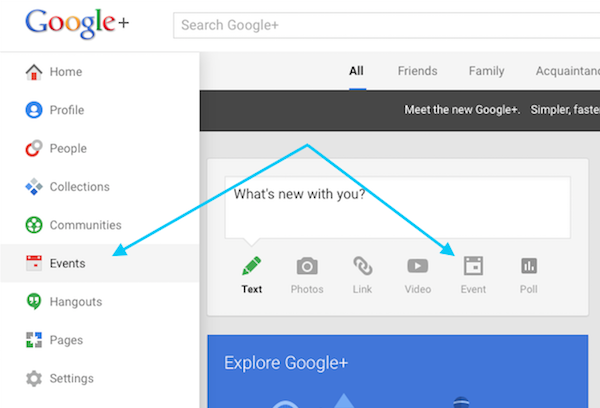Select the green pencil Text option
600x408 pixels.
pos(252,266)
